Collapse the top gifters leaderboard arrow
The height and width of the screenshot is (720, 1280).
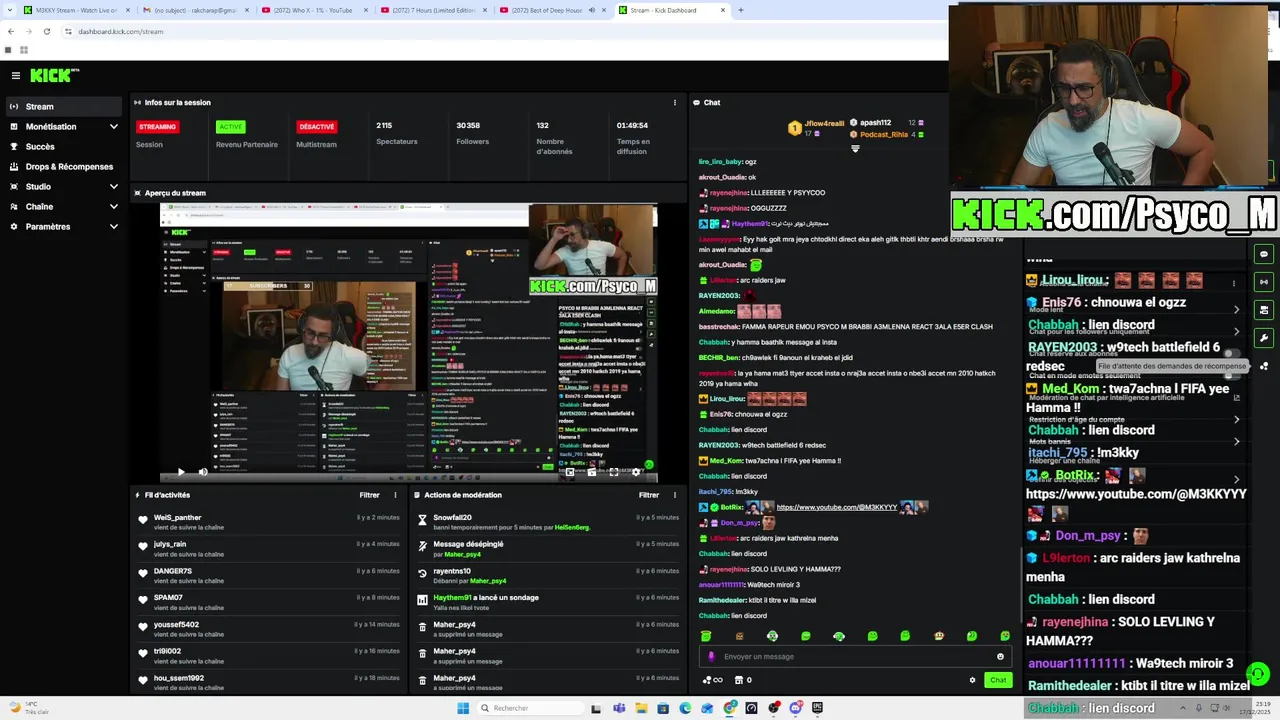pyautogui.click(x=855, y=149)
